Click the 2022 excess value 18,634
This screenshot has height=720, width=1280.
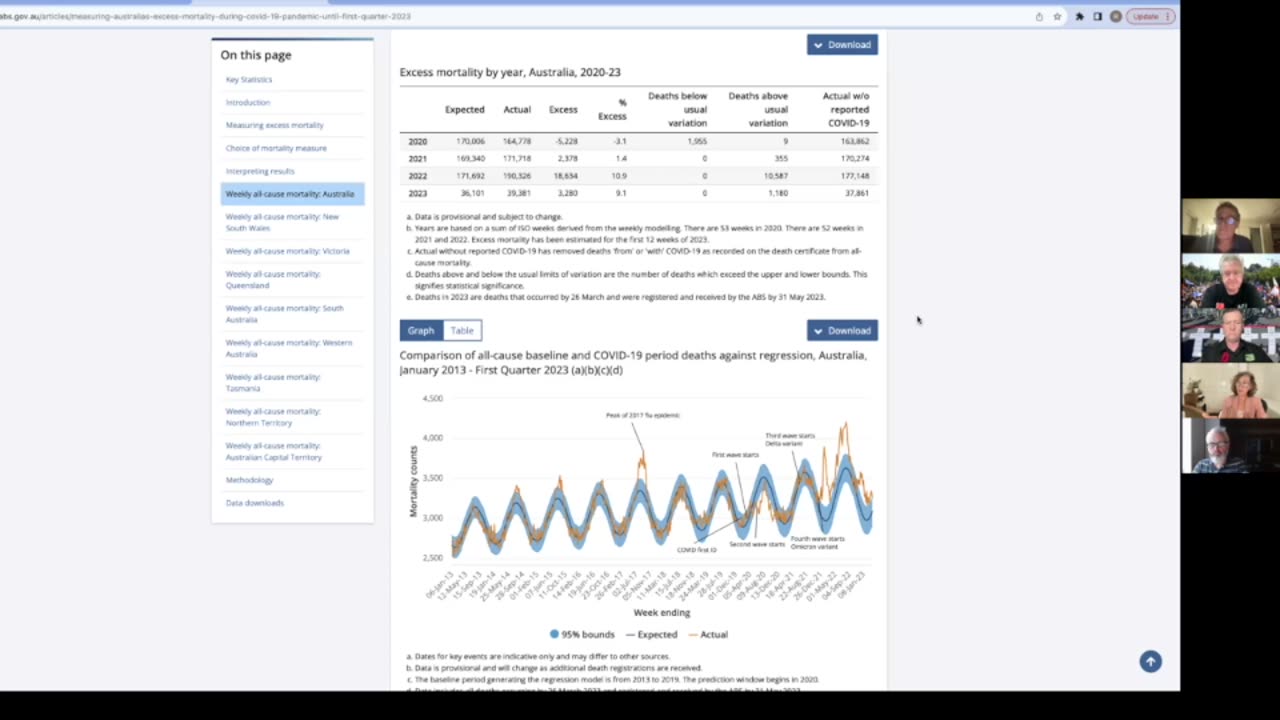[563, 176]
